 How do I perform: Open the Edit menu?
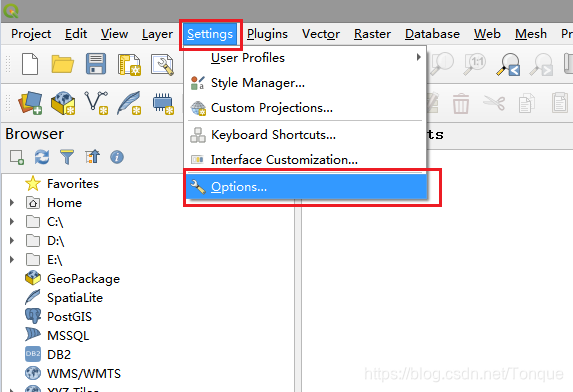[x=76, y=34]
